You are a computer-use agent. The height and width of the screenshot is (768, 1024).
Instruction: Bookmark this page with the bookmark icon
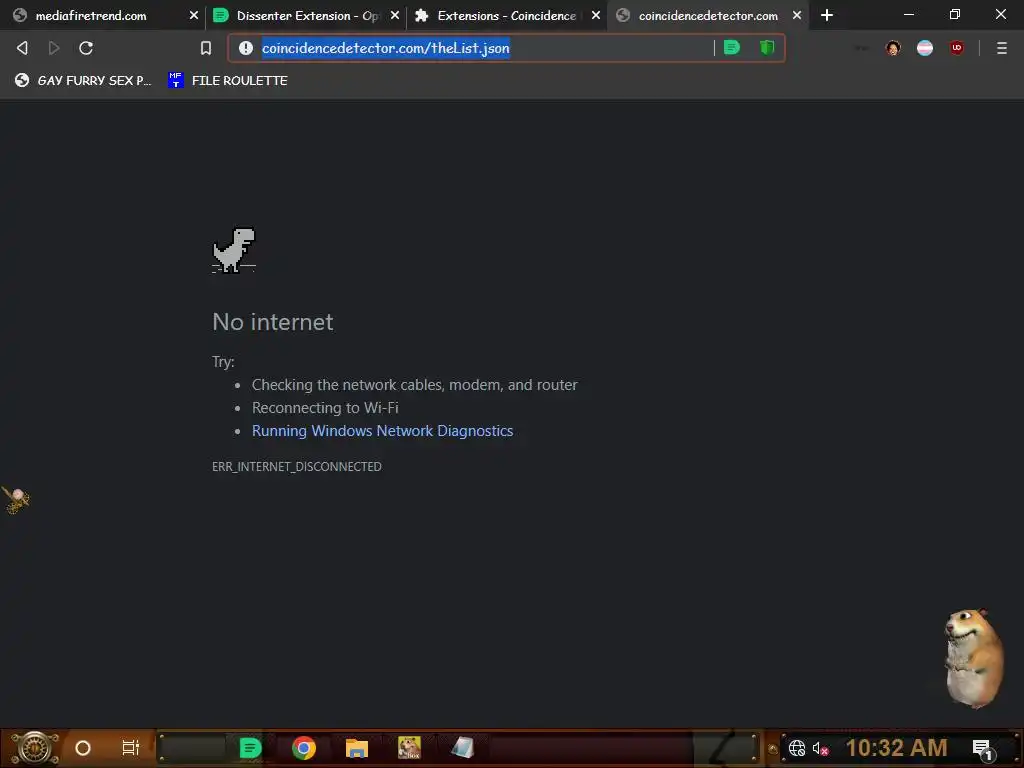(206, 48)
